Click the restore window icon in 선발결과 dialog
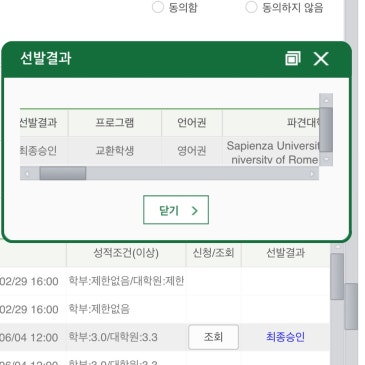 (293, 58)
